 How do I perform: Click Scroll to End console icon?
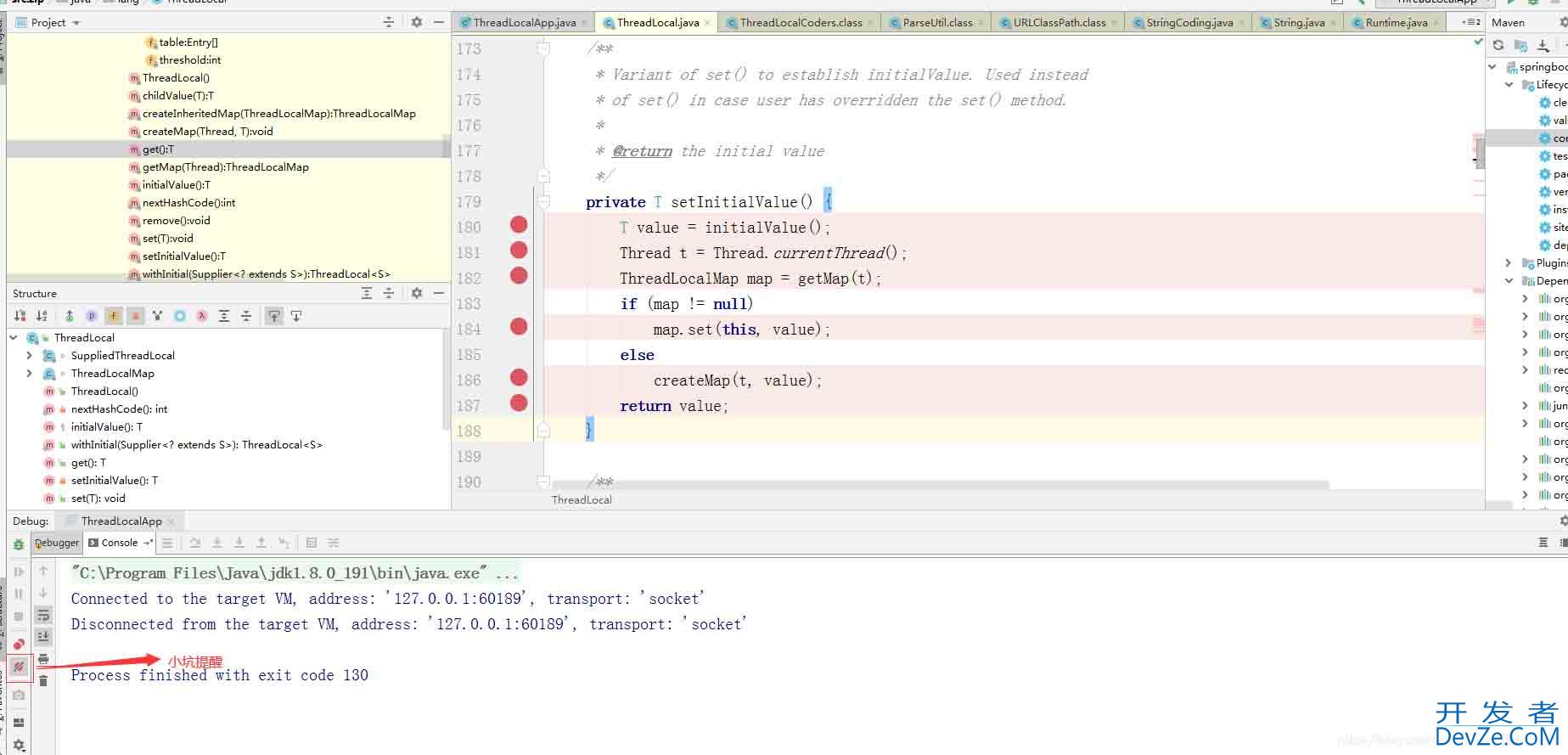pyautogui.click(x=43, y=636)
